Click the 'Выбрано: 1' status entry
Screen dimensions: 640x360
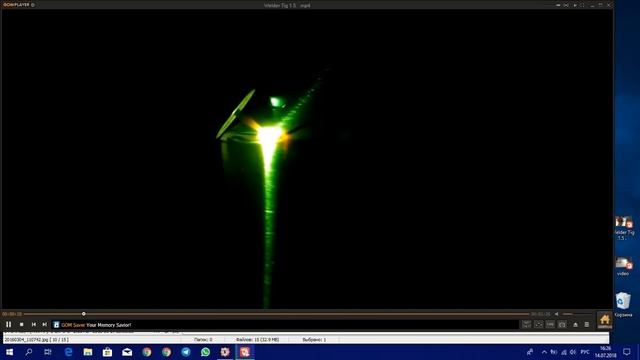pos(314,340)
